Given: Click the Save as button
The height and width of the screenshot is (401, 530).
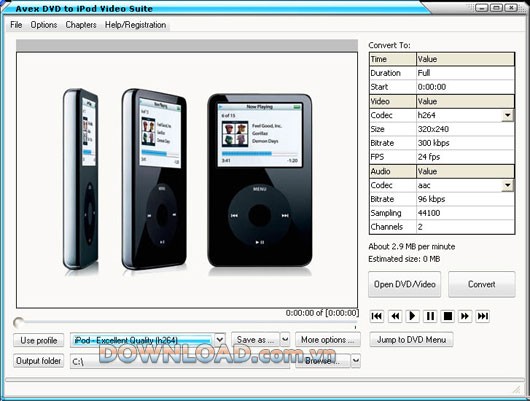Looking at the screenshot, I should point(255,339).
